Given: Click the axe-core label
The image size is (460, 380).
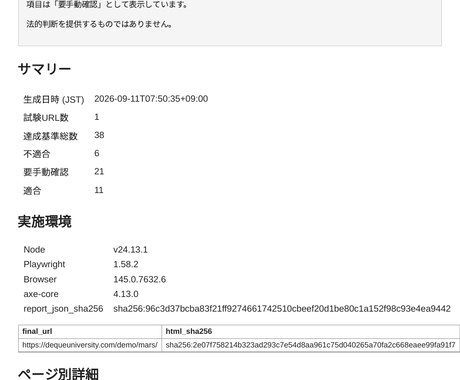Looking at the screenshot, I should [41, 294].
